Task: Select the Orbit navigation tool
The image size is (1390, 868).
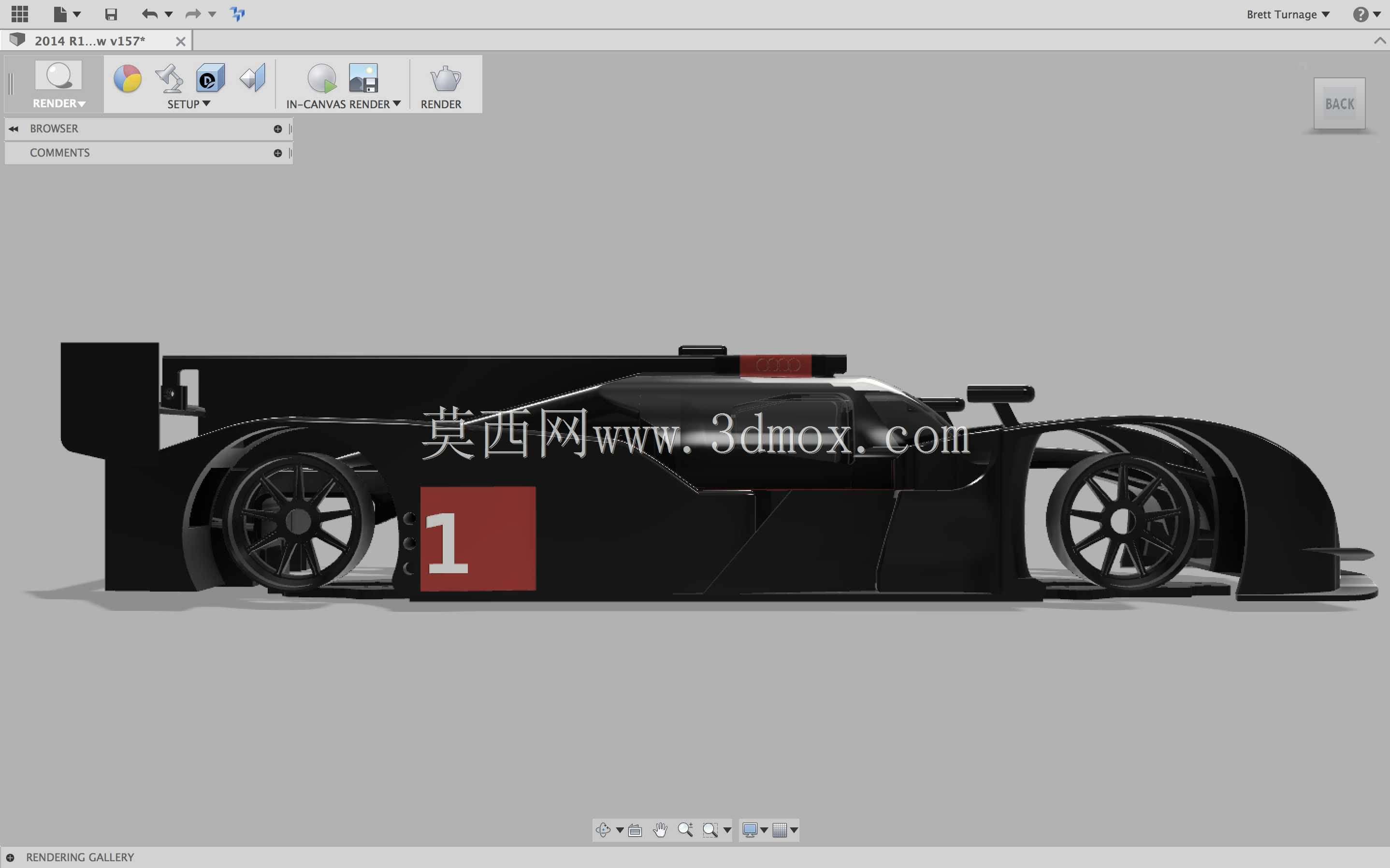Action: (603, 829)
